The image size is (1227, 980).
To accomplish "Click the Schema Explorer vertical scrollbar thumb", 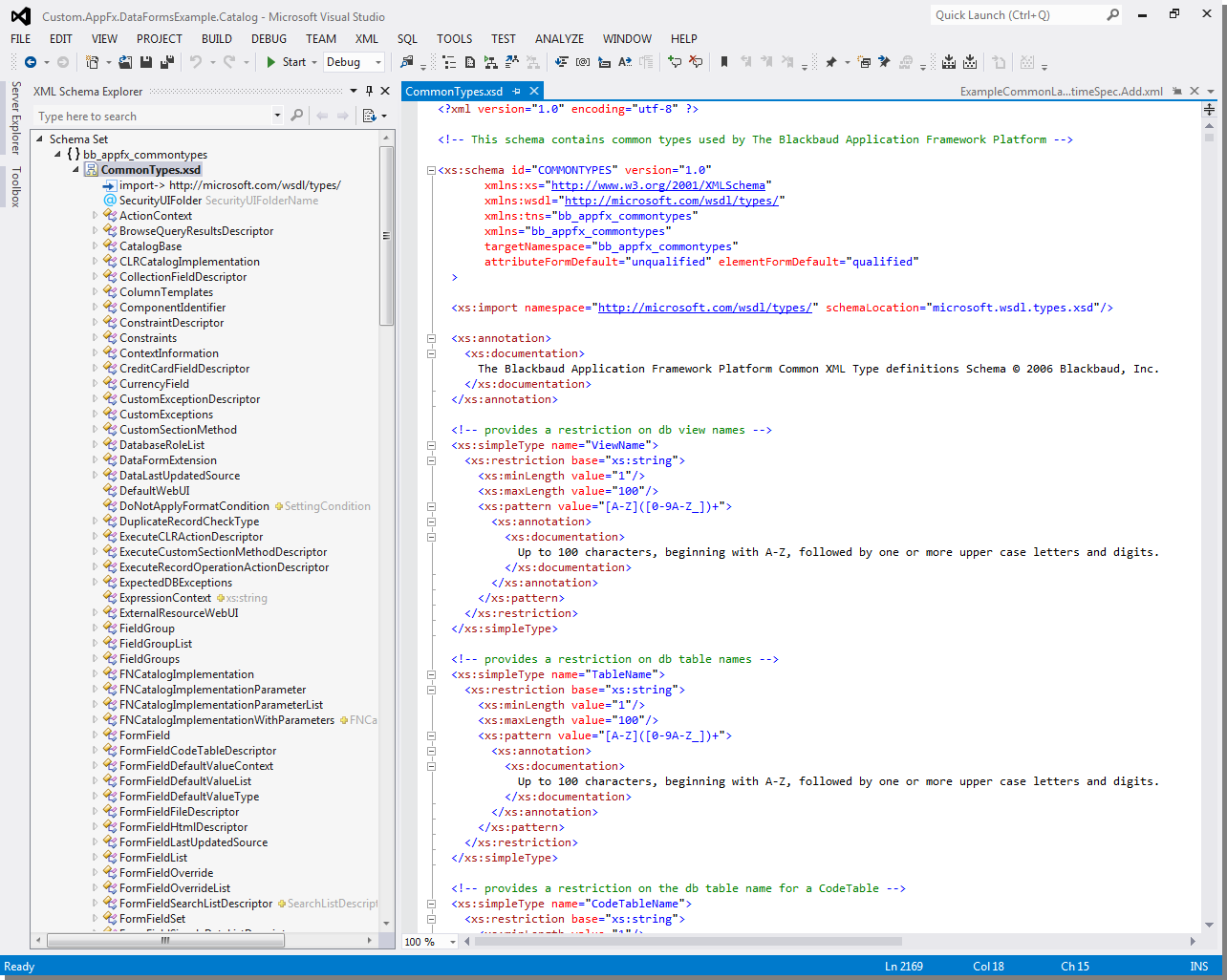I will coord(386,236).
